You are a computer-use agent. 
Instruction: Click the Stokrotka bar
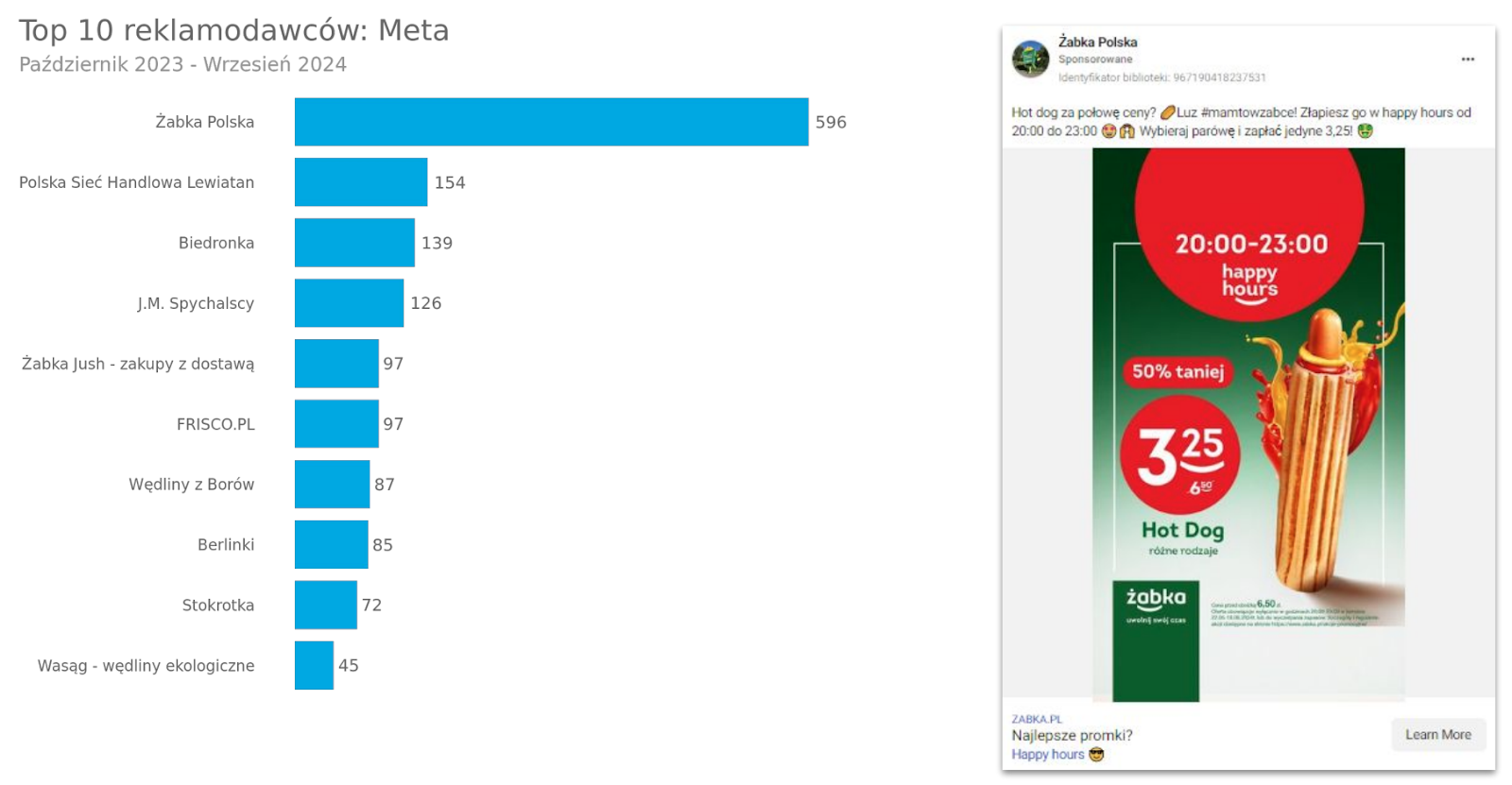point(325,606)
